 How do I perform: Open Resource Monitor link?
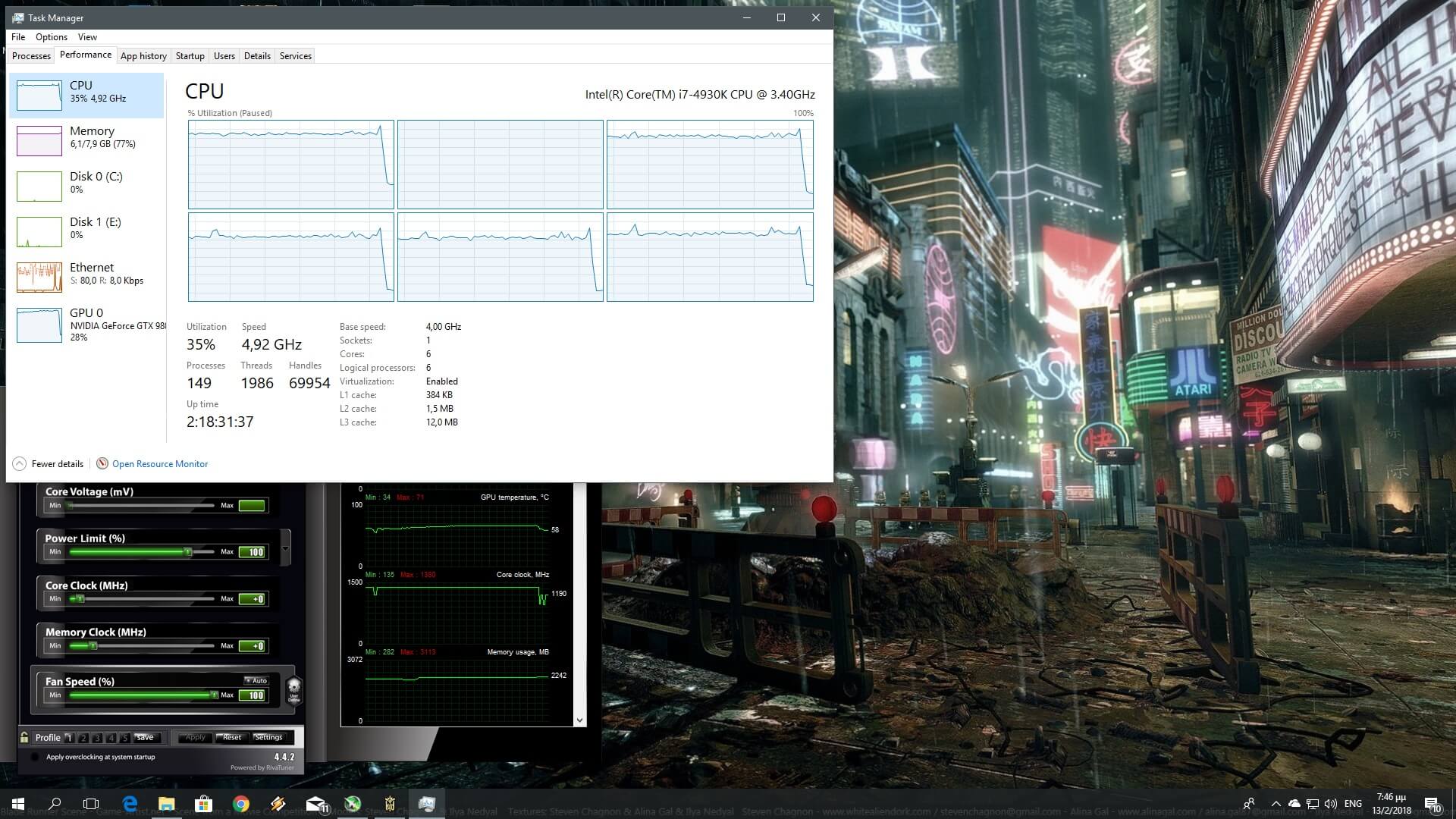click(x=160, y=464)
